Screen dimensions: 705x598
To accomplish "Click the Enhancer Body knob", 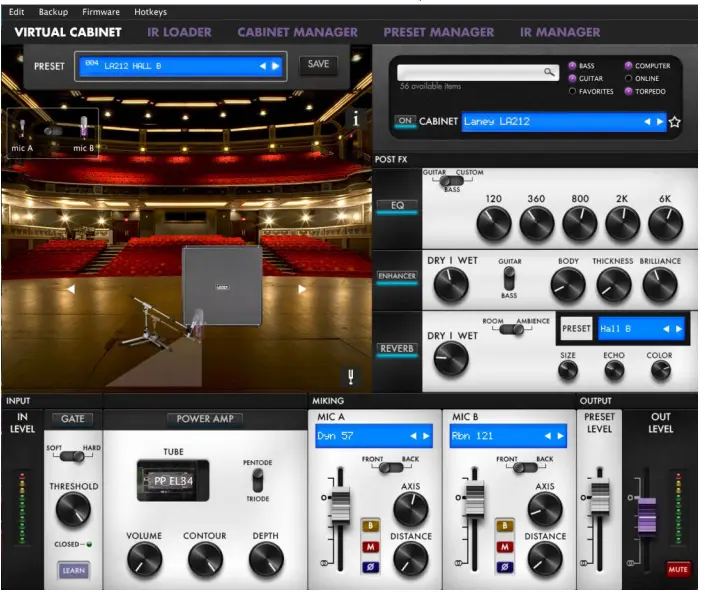I will coord(568,285).
